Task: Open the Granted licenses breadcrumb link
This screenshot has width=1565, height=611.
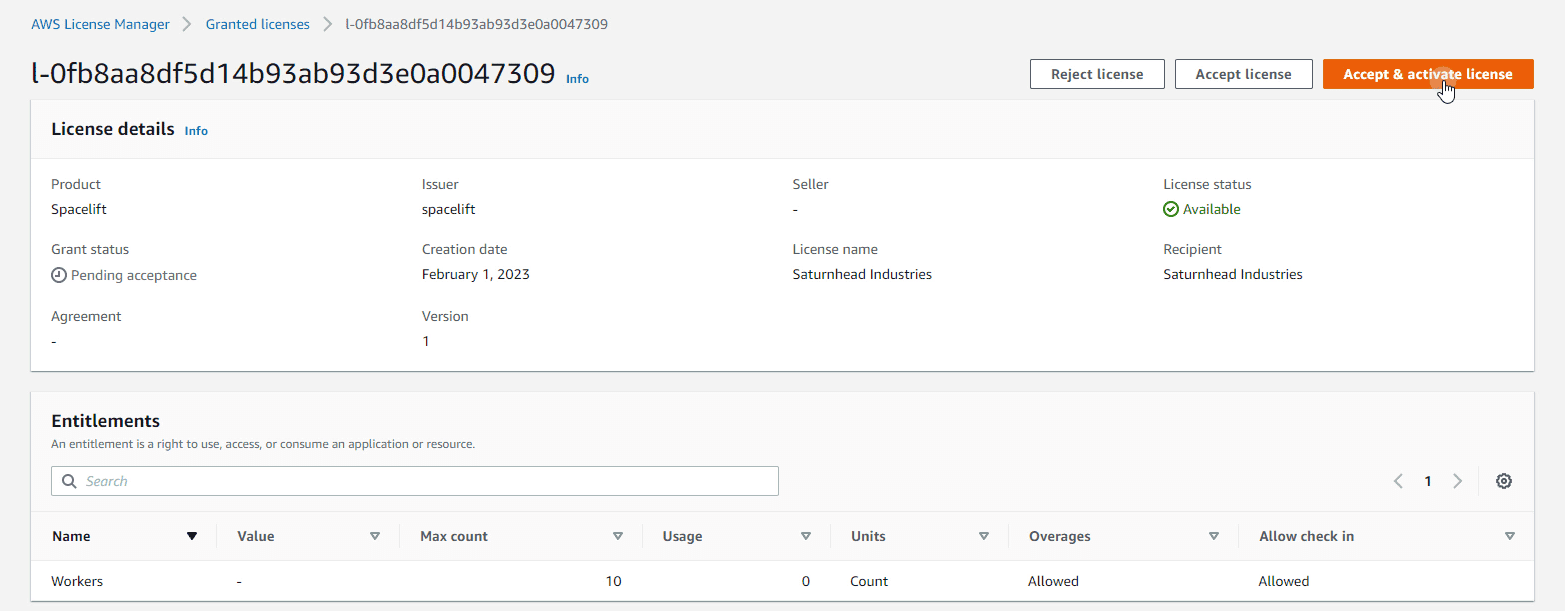Action: pos(257,24)
